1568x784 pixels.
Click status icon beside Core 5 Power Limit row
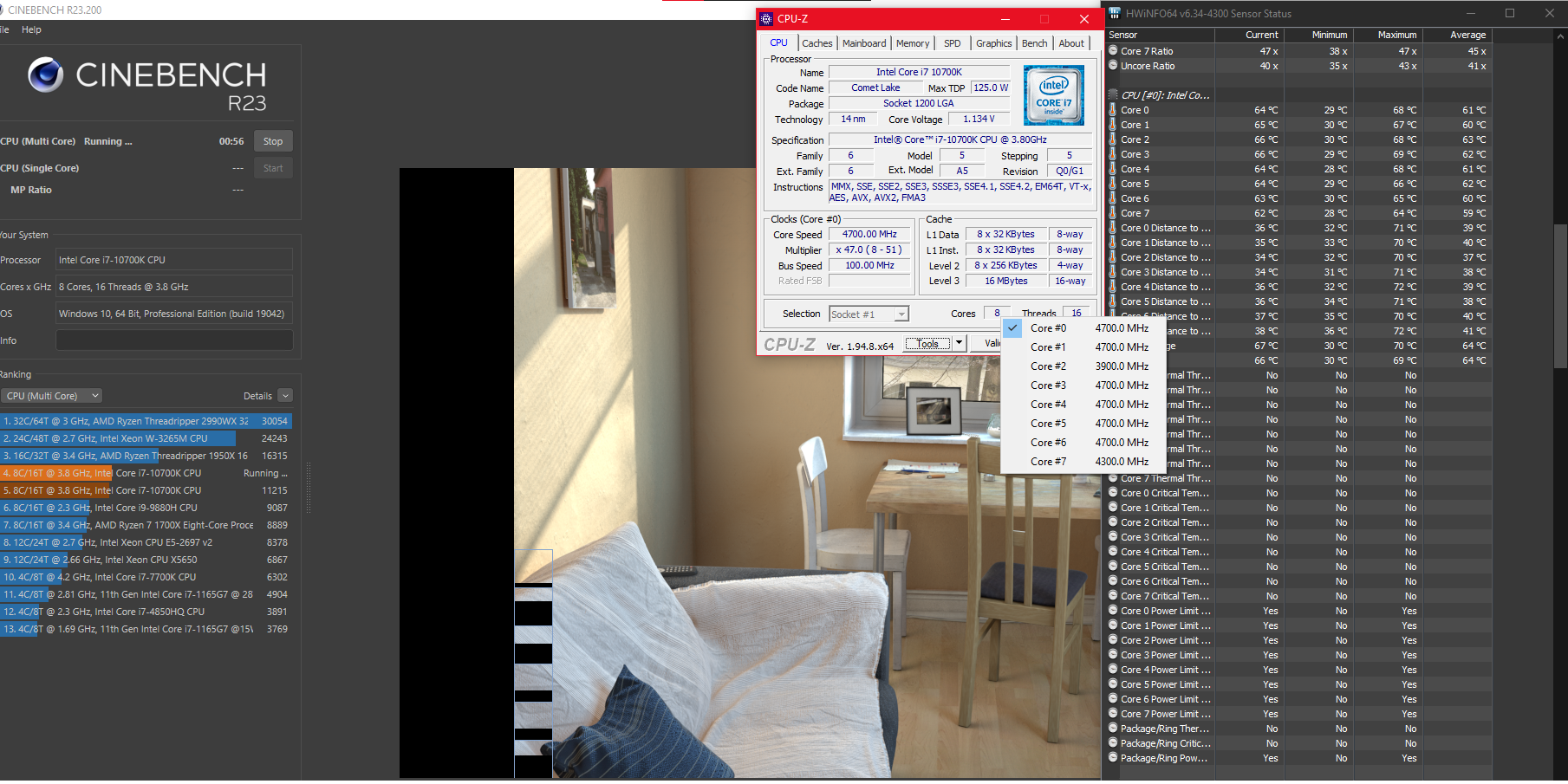(x=1113, y=684)
